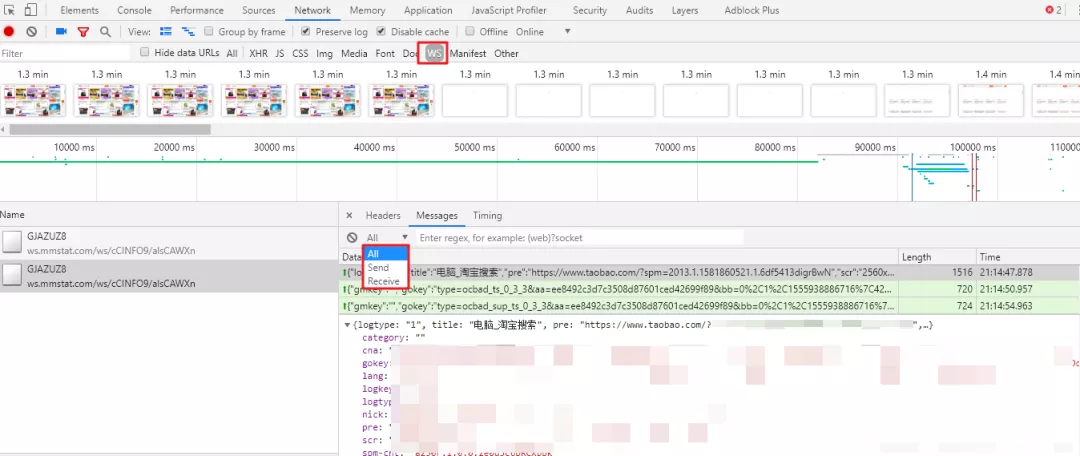Open the Audits tab
1080x456 pixels.
point(640,10)
